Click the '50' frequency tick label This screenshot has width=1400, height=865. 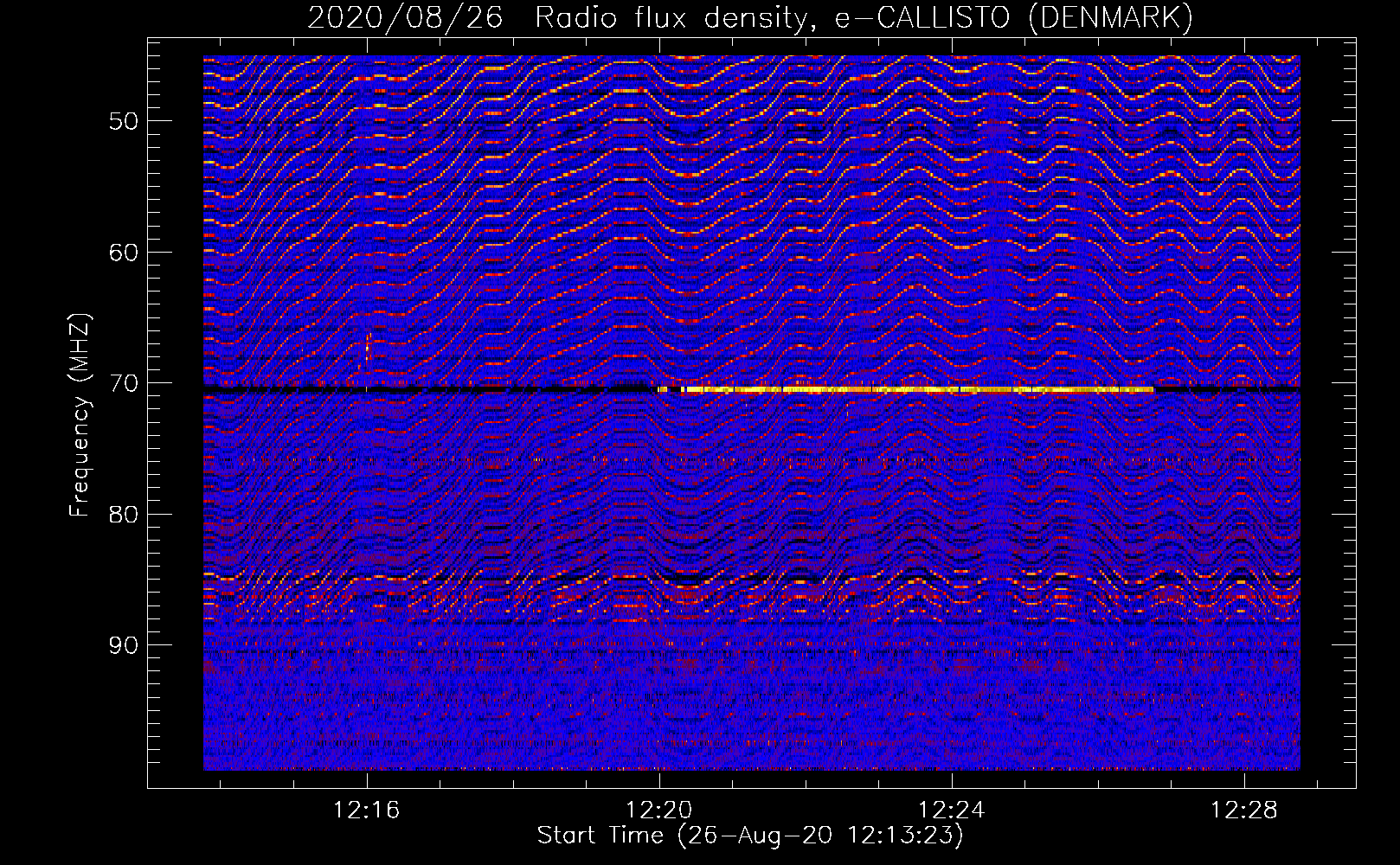(x=124, y=121)
